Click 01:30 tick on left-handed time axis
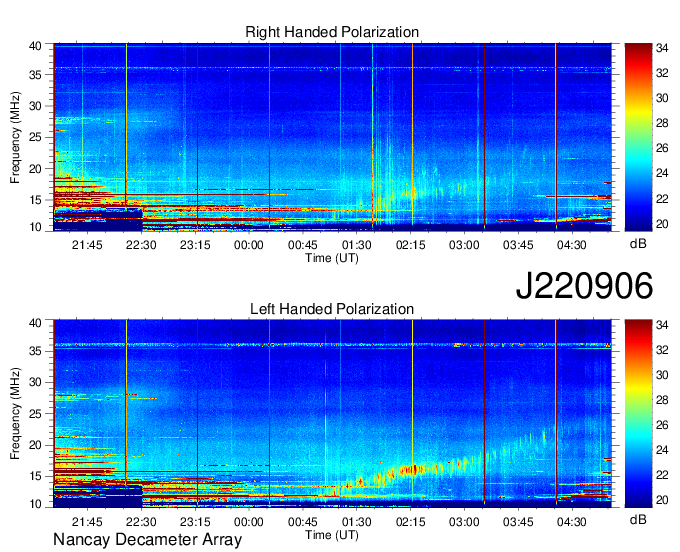 pos(356,522)
